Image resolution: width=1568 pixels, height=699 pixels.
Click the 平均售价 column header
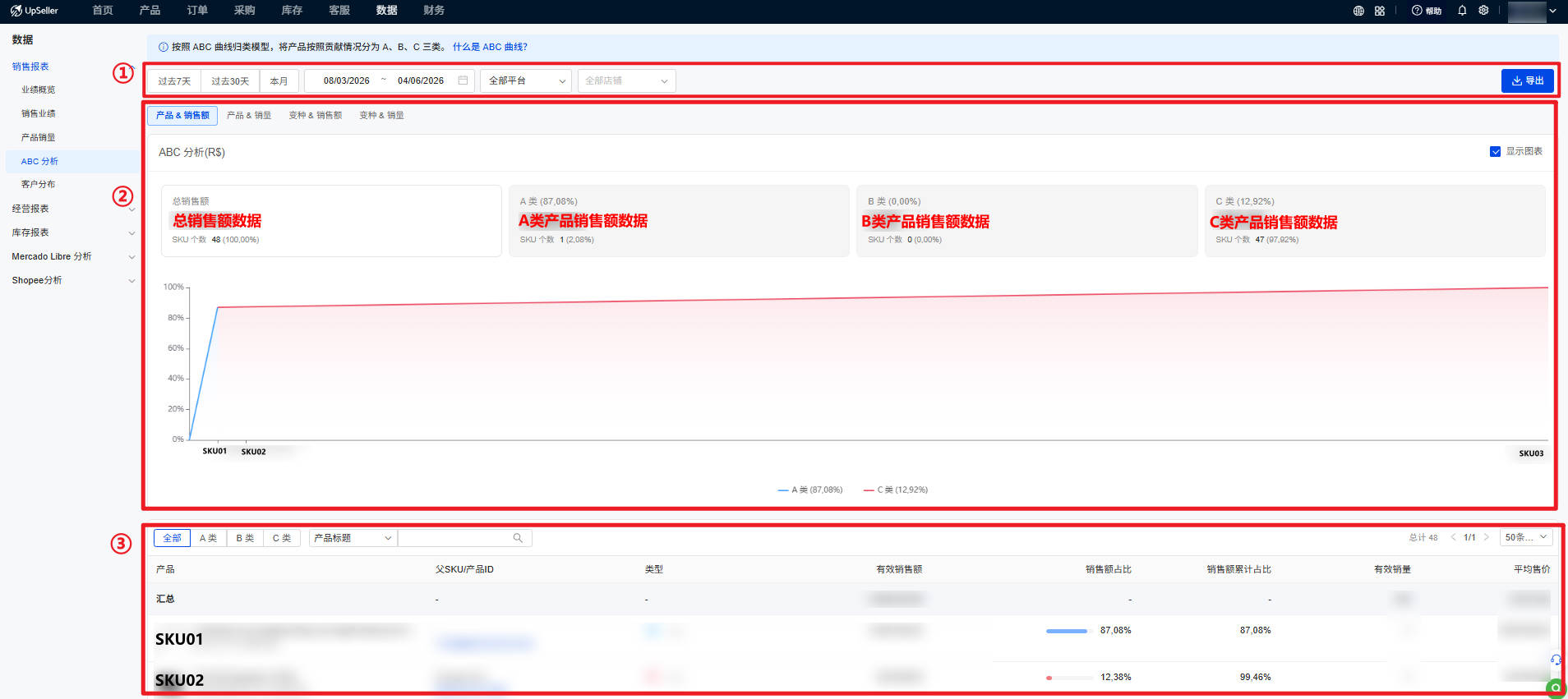[1532, 569]
